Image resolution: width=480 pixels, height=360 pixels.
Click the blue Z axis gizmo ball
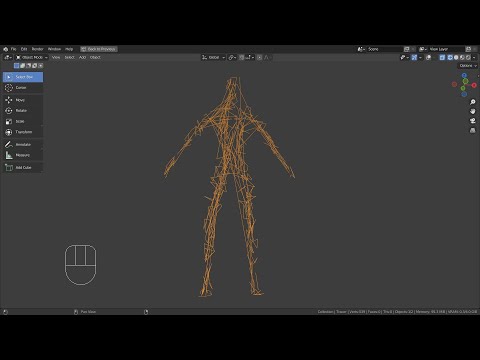464,76
